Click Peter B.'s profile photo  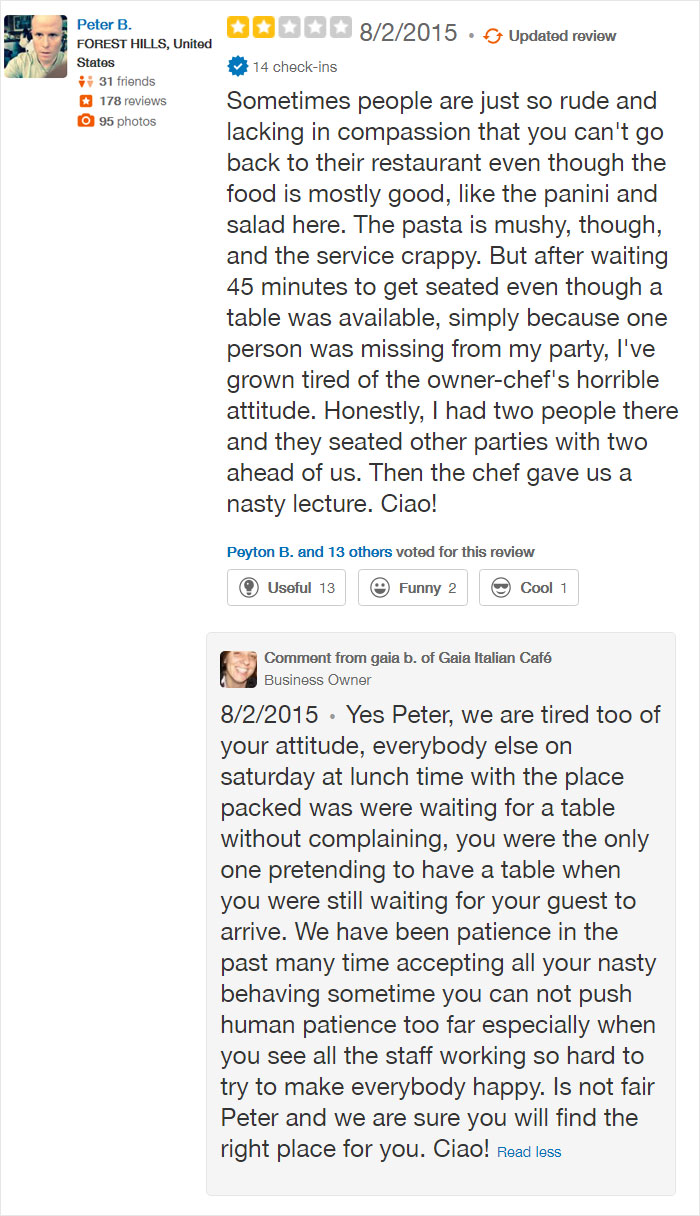coord(36,45)
